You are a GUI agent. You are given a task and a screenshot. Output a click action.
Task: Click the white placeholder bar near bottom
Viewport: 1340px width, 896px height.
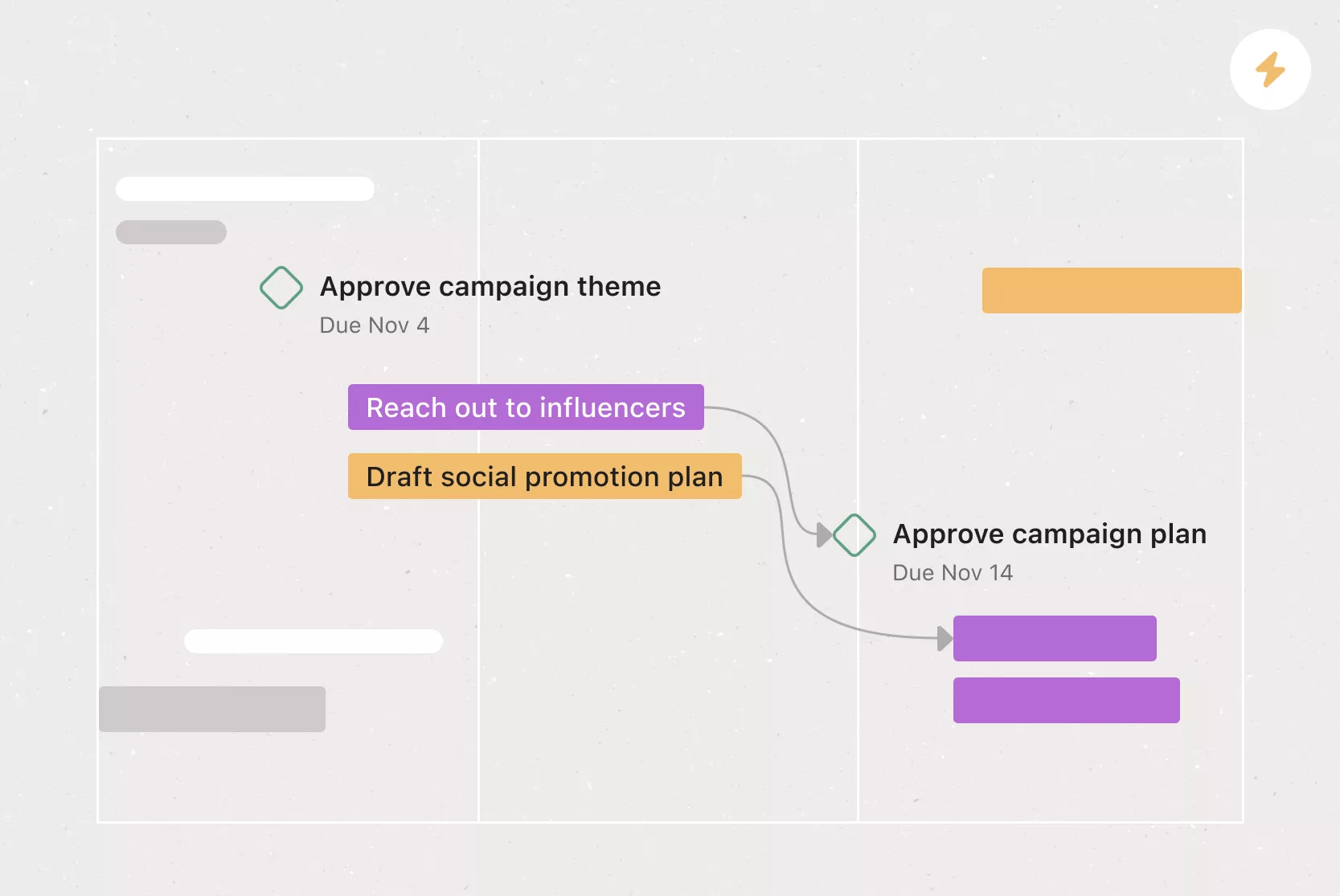[313, 641]
